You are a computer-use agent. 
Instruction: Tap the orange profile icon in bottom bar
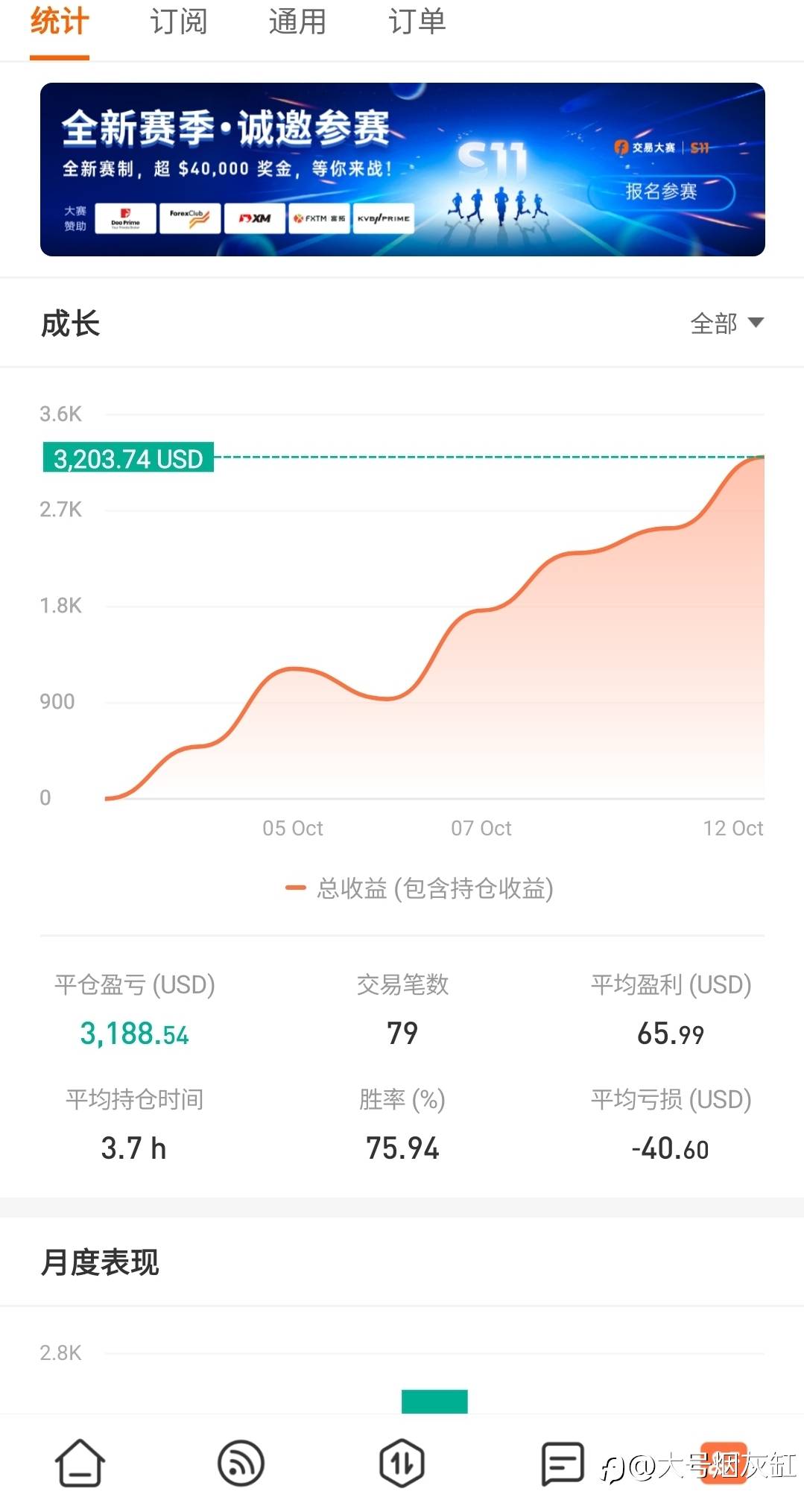(723, 1463)
